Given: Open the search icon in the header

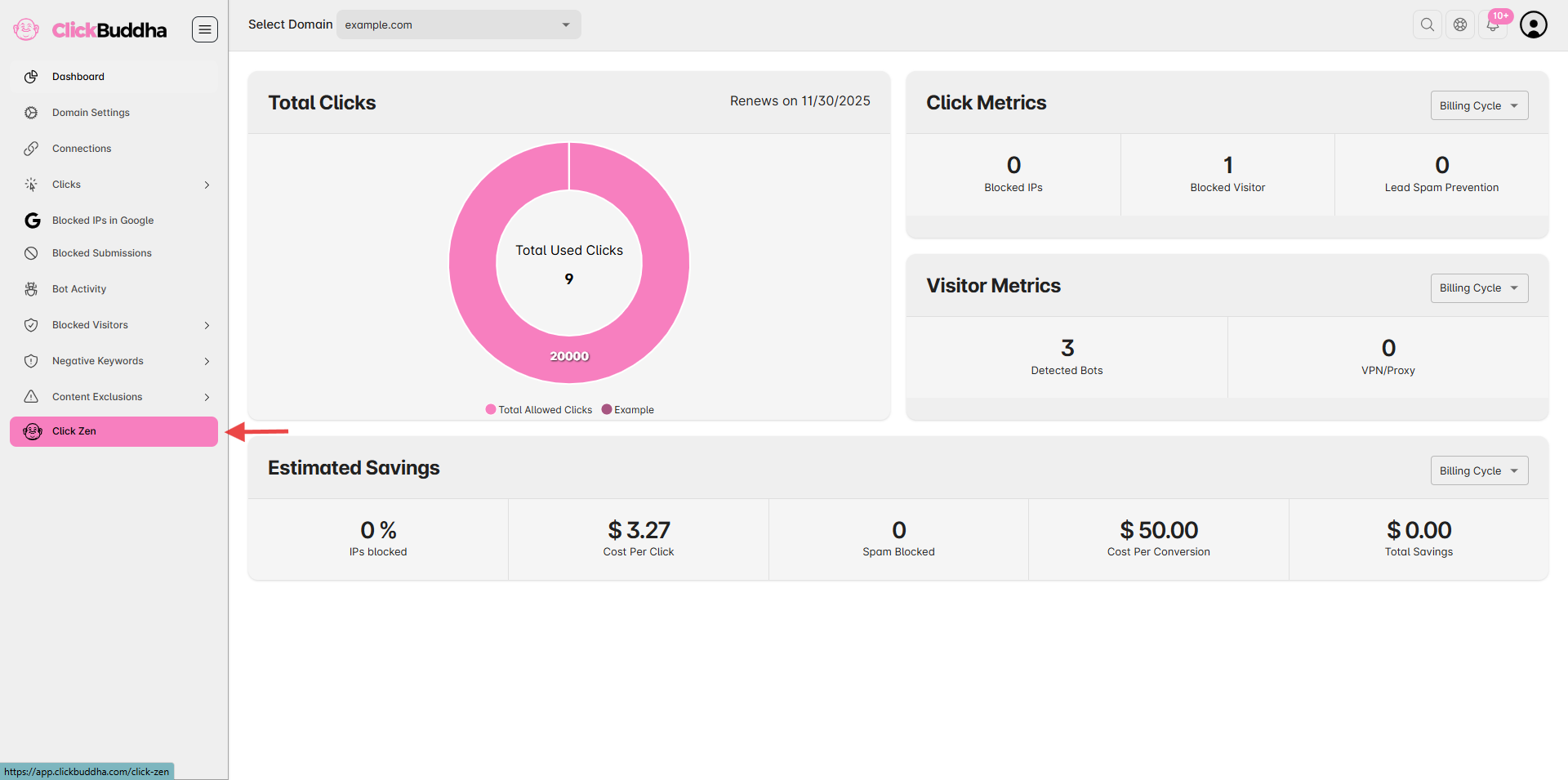Looking at the screenshot, I should pos(1428,25).
